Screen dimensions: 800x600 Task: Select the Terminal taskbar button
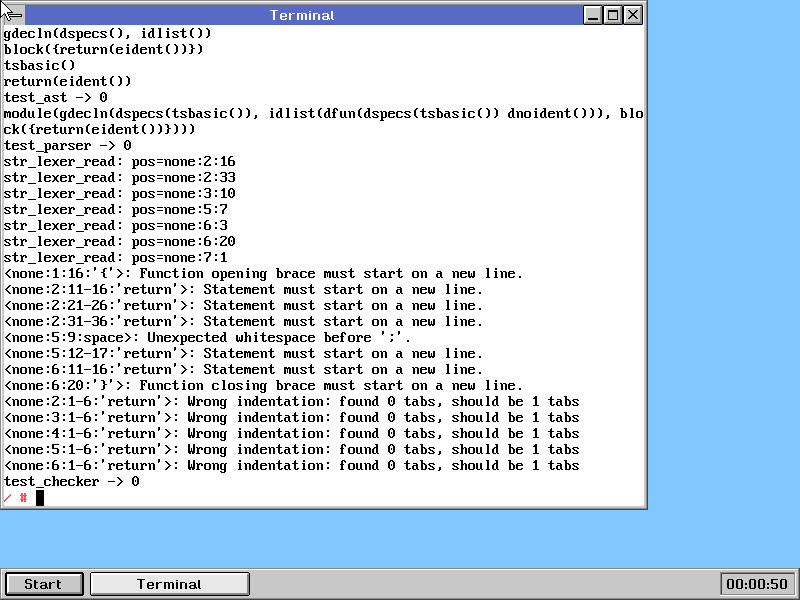click(x=169, y=584)
